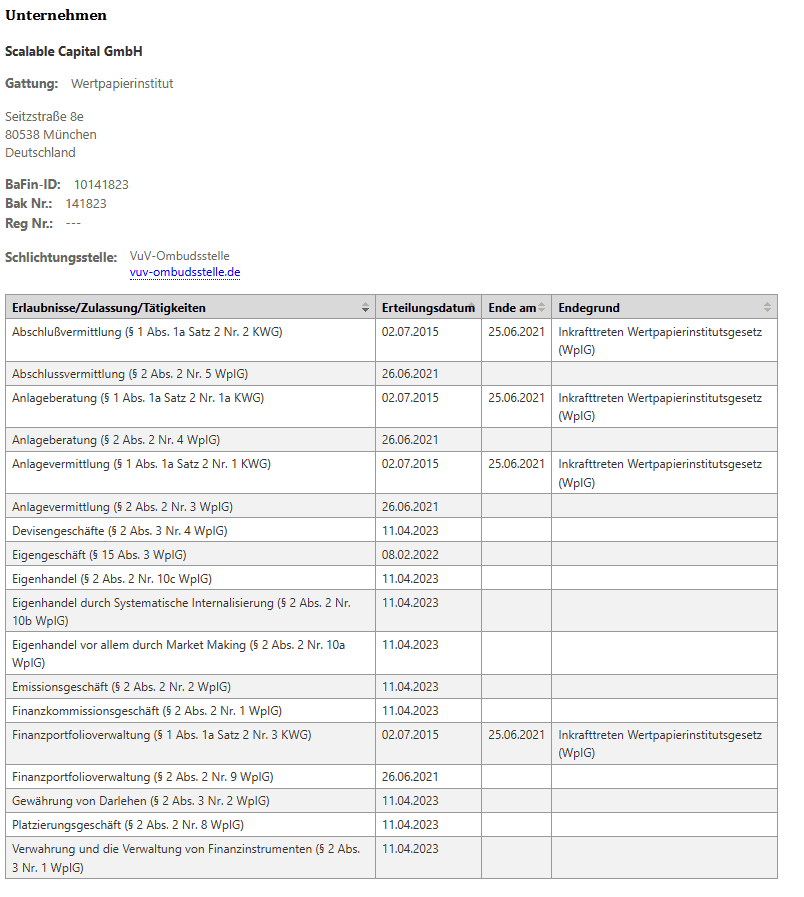Click the Endegrund column header label
804x897 pixels.
coord(589,308)
